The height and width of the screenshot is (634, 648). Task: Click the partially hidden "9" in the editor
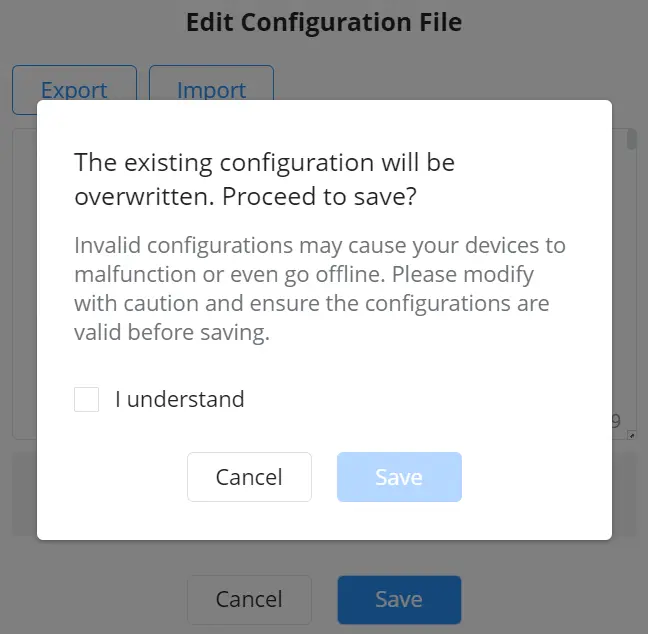click(616, 421)
